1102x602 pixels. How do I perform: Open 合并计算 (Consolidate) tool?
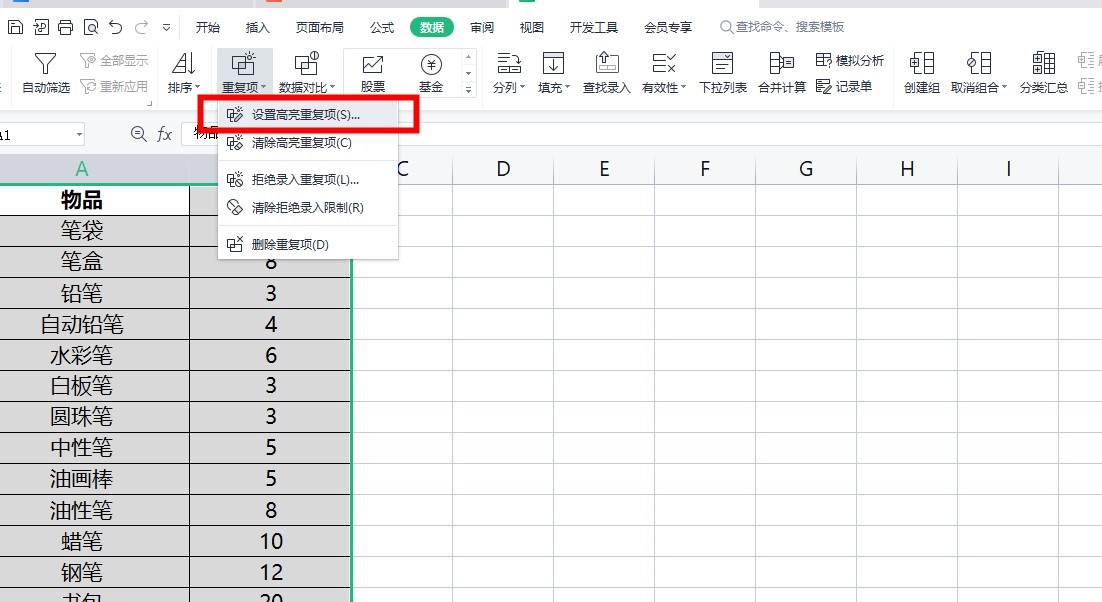(x=781, y=73)
